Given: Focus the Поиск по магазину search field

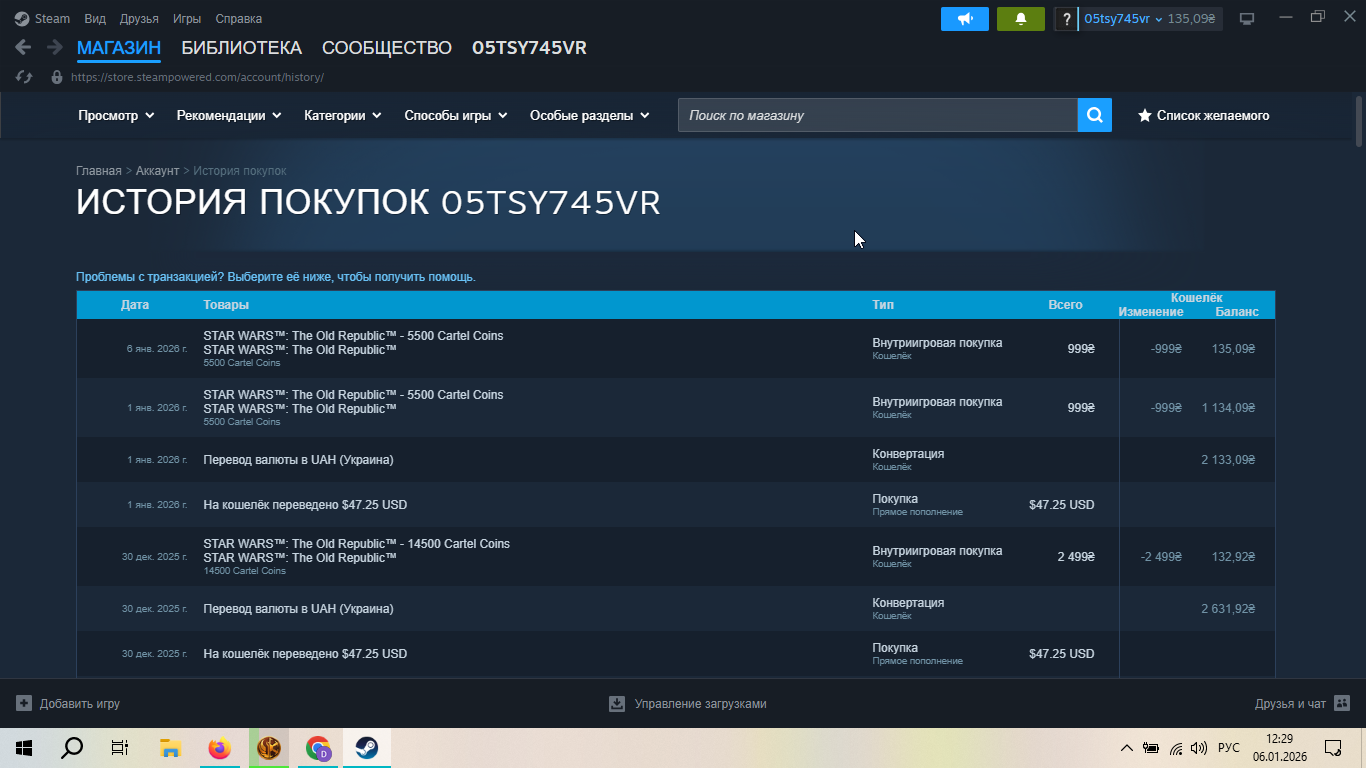Looking at the screenshot, I should click(878, 115).
